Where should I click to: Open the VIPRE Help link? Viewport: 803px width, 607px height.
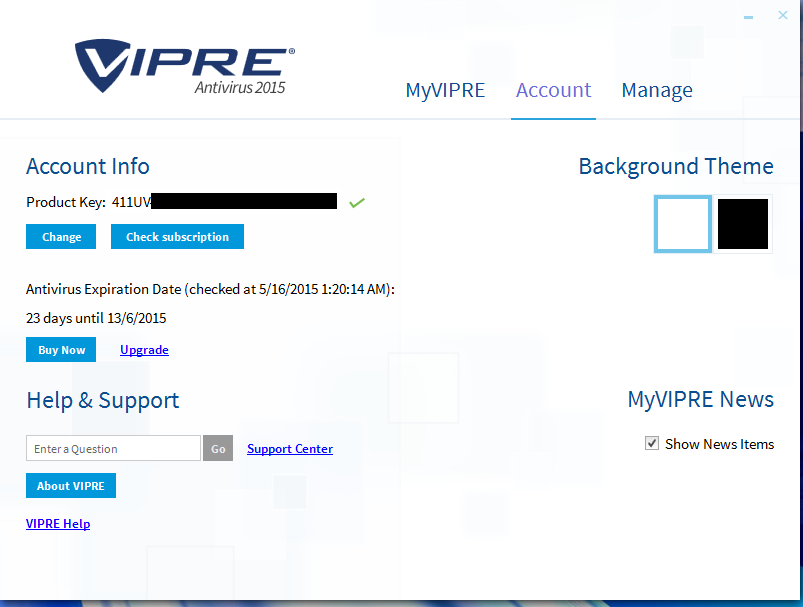click(58, 524)
